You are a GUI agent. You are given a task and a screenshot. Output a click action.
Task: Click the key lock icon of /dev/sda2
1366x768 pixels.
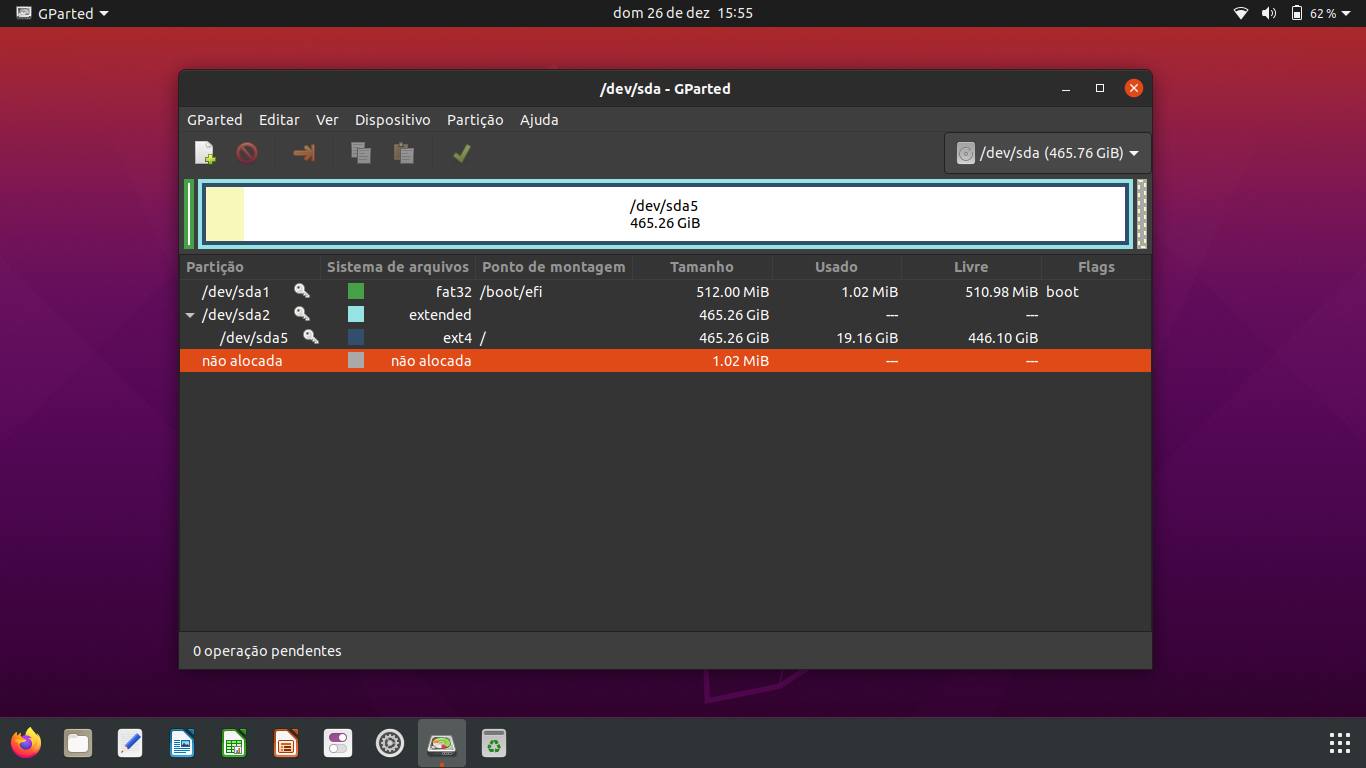point(302,314)
